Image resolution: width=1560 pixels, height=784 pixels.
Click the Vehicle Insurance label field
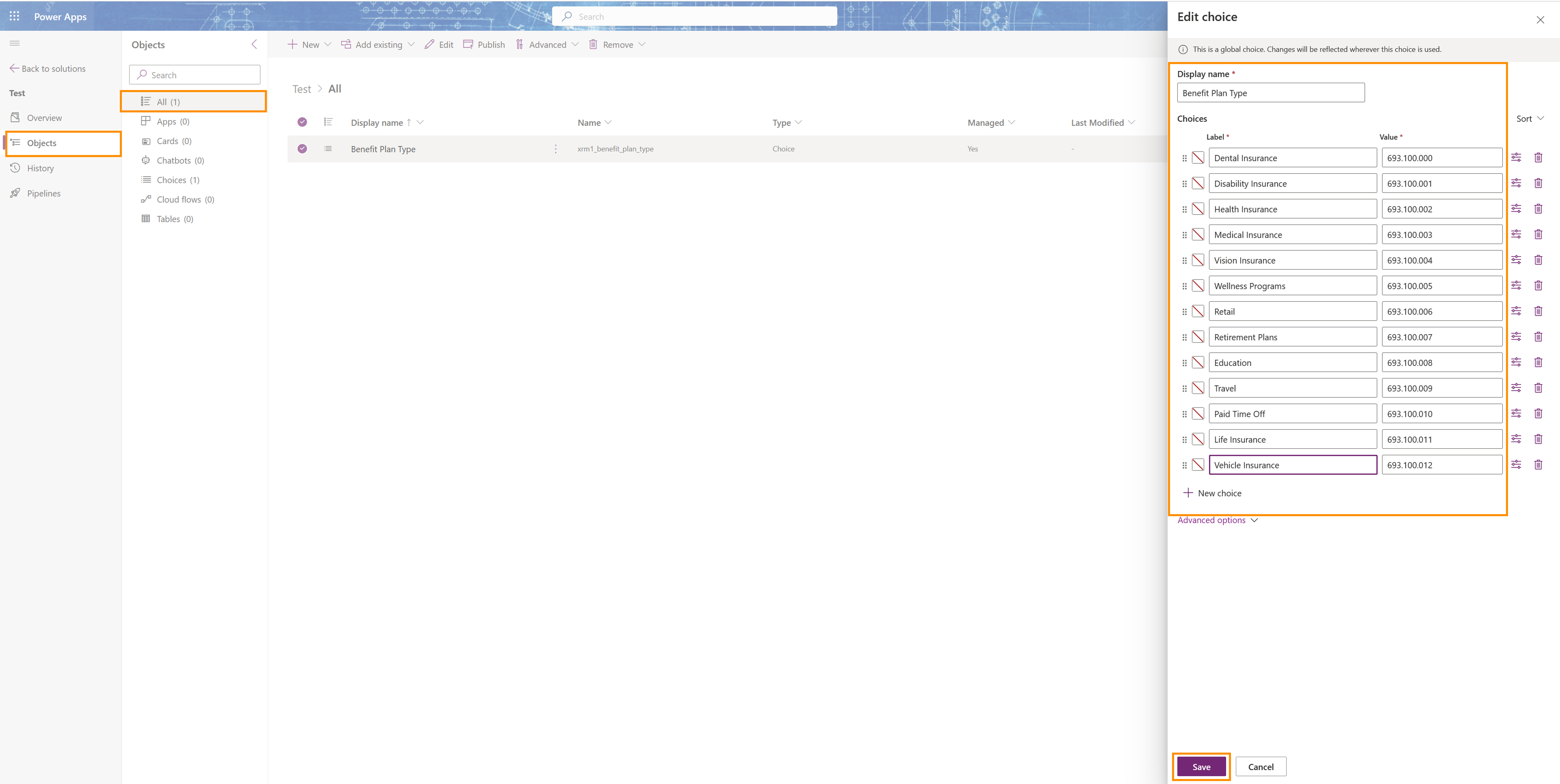pyautogui.click(x=1292, y=464)
